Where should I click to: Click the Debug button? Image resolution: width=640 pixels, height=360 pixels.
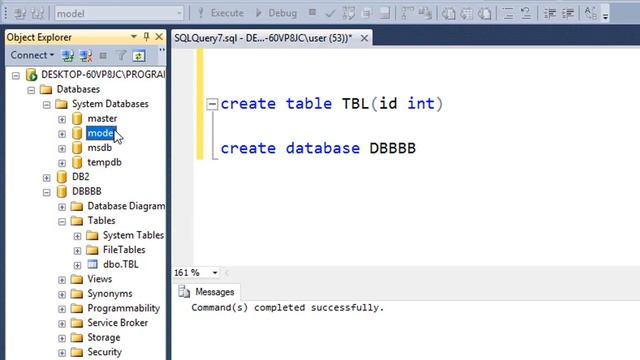pyautogui.click(x=276, y=13)
